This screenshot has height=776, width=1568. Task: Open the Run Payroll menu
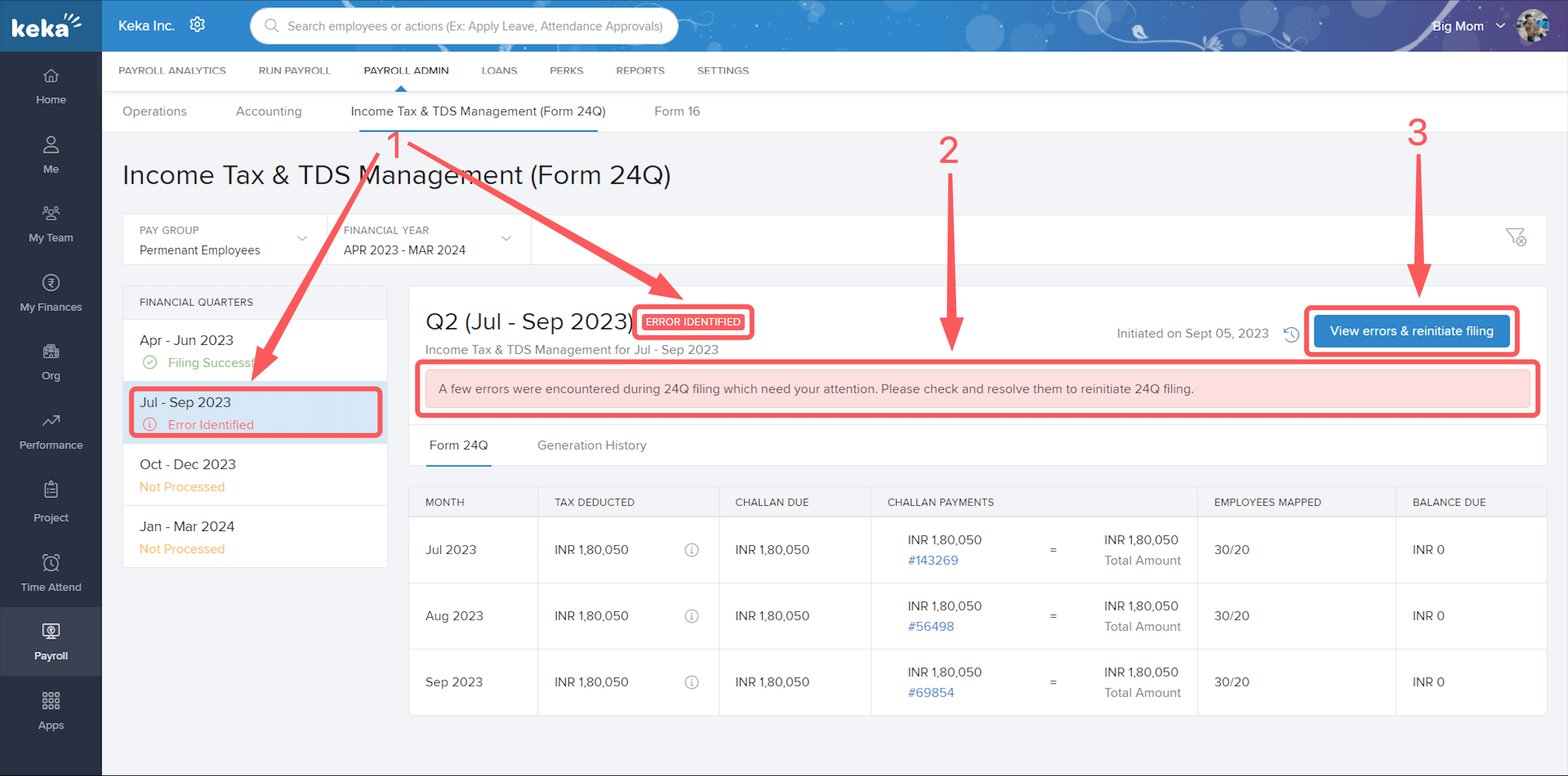coord(294,70)
